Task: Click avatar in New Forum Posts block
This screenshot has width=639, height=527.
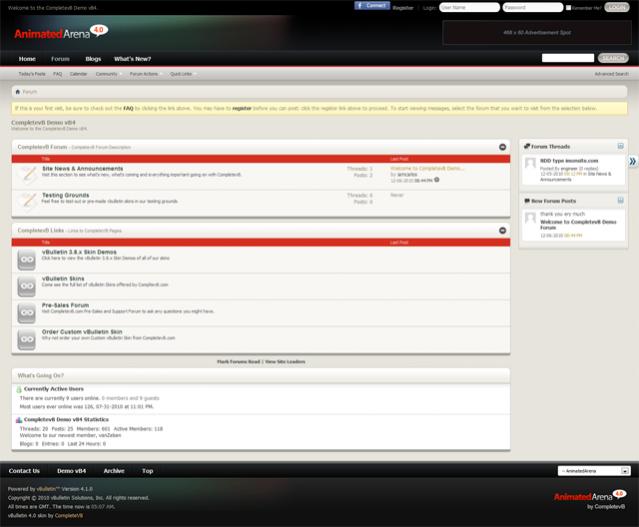Action: (x=530, y=218)
